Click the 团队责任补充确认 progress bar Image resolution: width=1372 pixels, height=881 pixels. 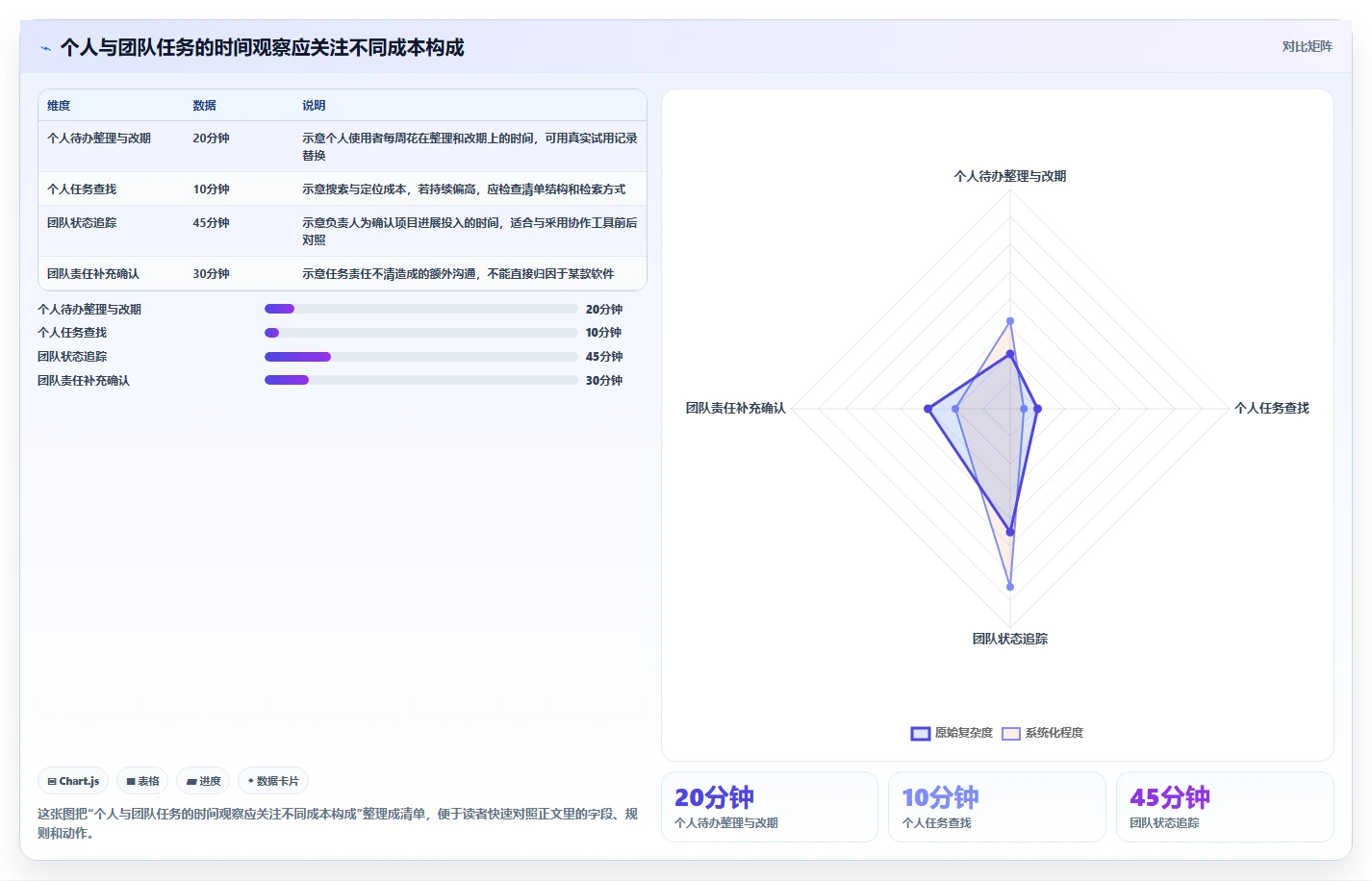tap(421, 380)
